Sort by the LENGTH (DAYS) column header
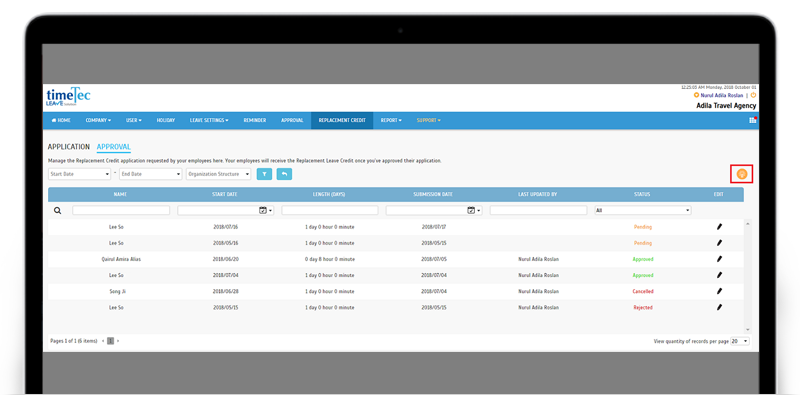Image resolution: width=800 pixels, height=395 pixels. tap(329, 194)
